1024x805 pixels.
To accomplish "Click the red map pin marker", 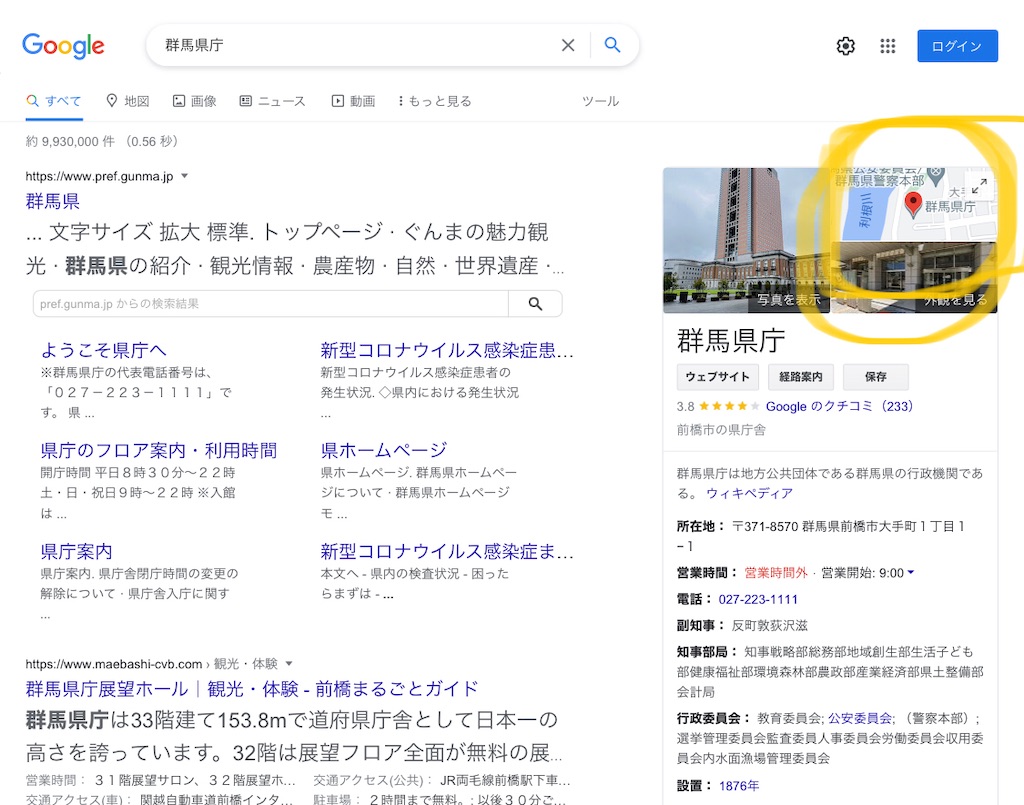I will point(913,204).
